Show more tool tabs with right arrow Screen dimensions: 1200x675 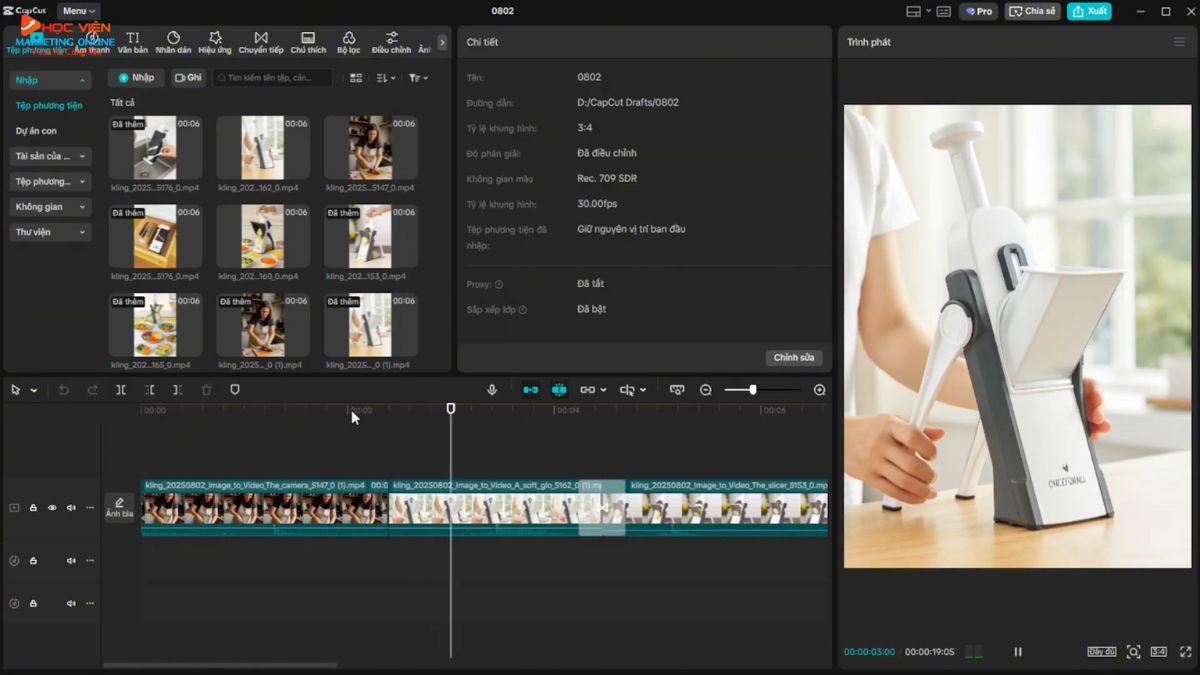443,43
